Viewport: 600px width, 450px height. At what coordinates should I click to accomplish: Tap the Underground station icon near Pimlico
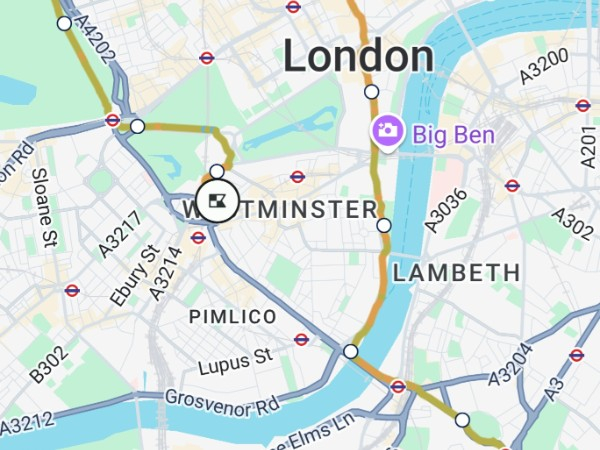point(301,339)
